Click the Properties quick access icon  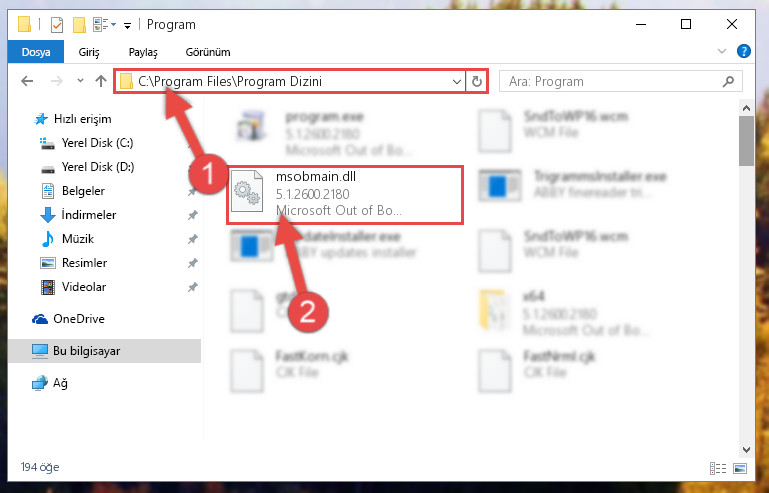click(57, 25)
